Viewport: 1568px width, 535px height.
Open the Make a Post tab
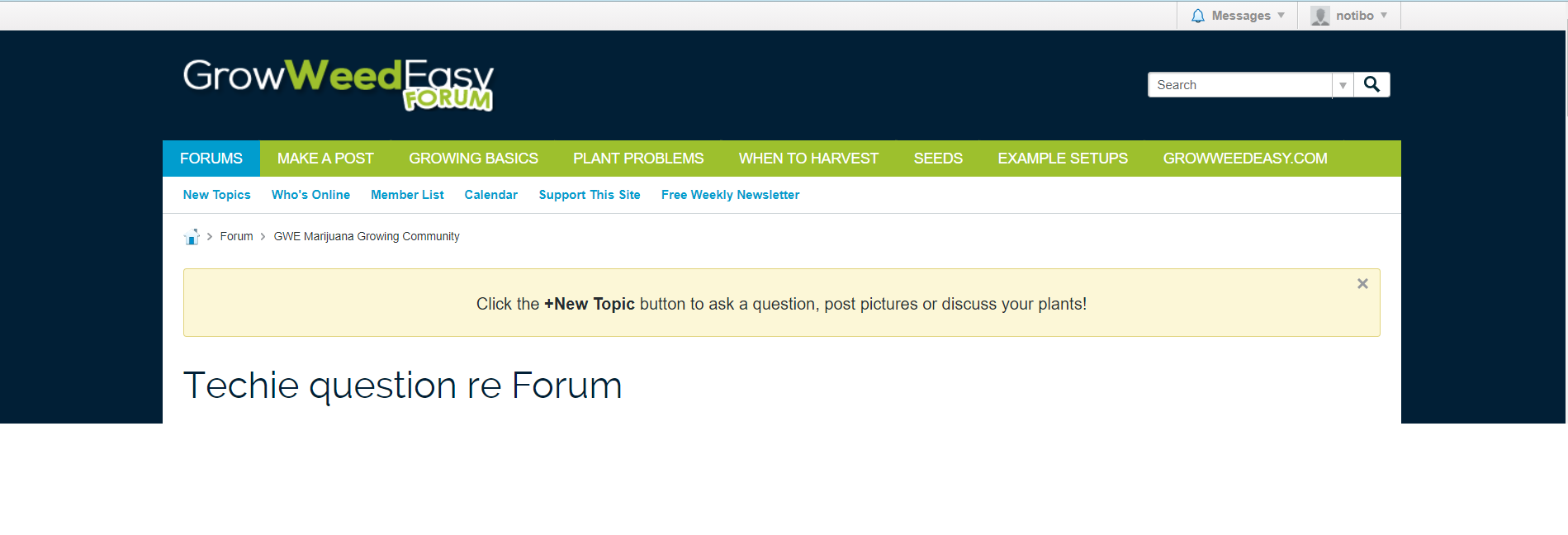point(325,159)
